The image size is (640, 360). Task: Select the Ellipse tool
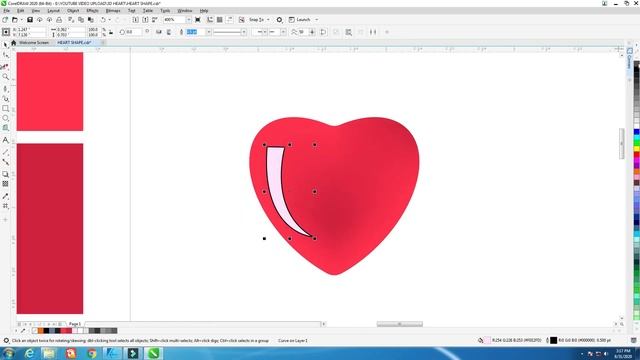tap(5, 118)
